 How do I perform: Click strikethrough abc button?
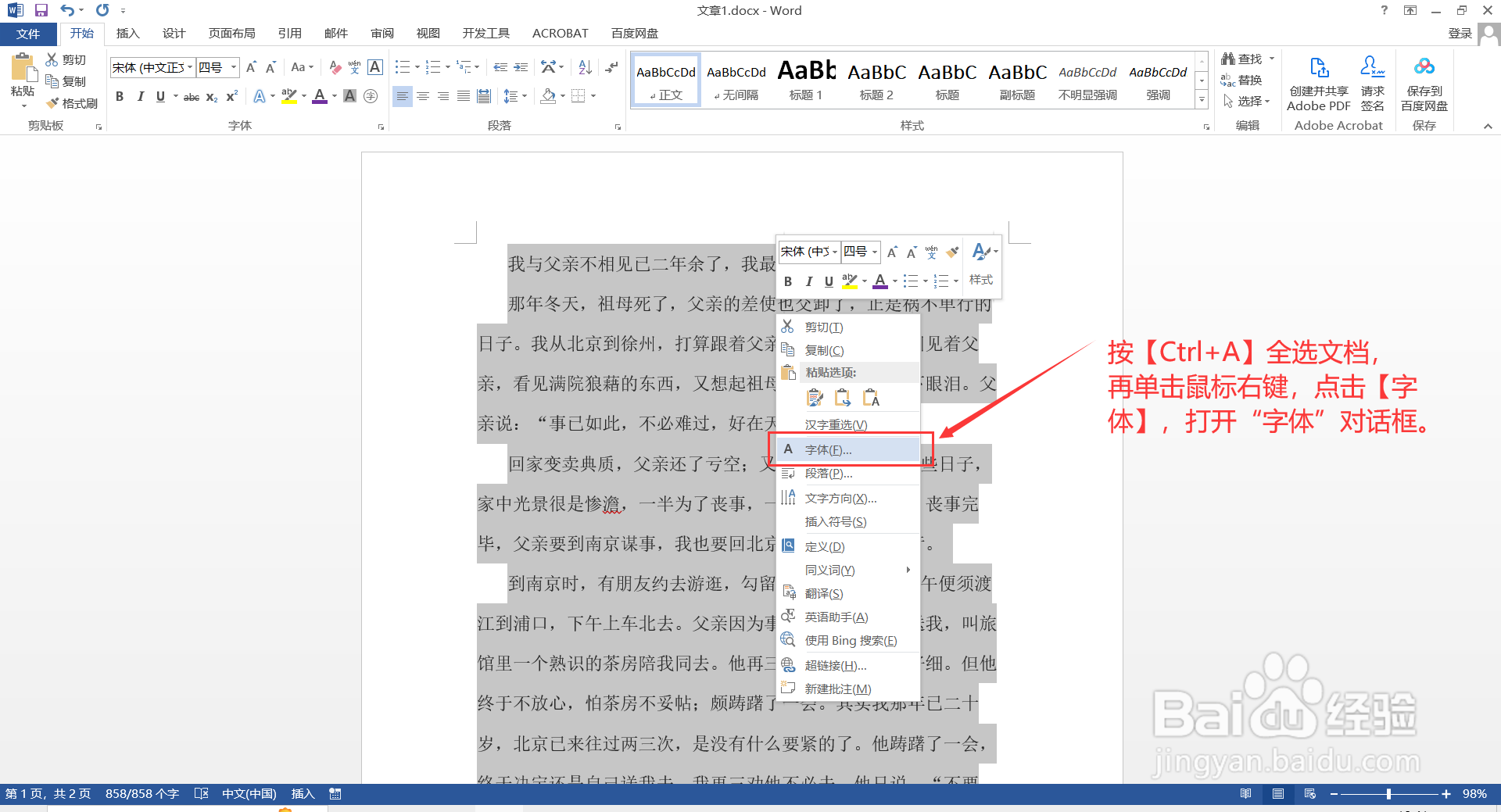(192, 96)
